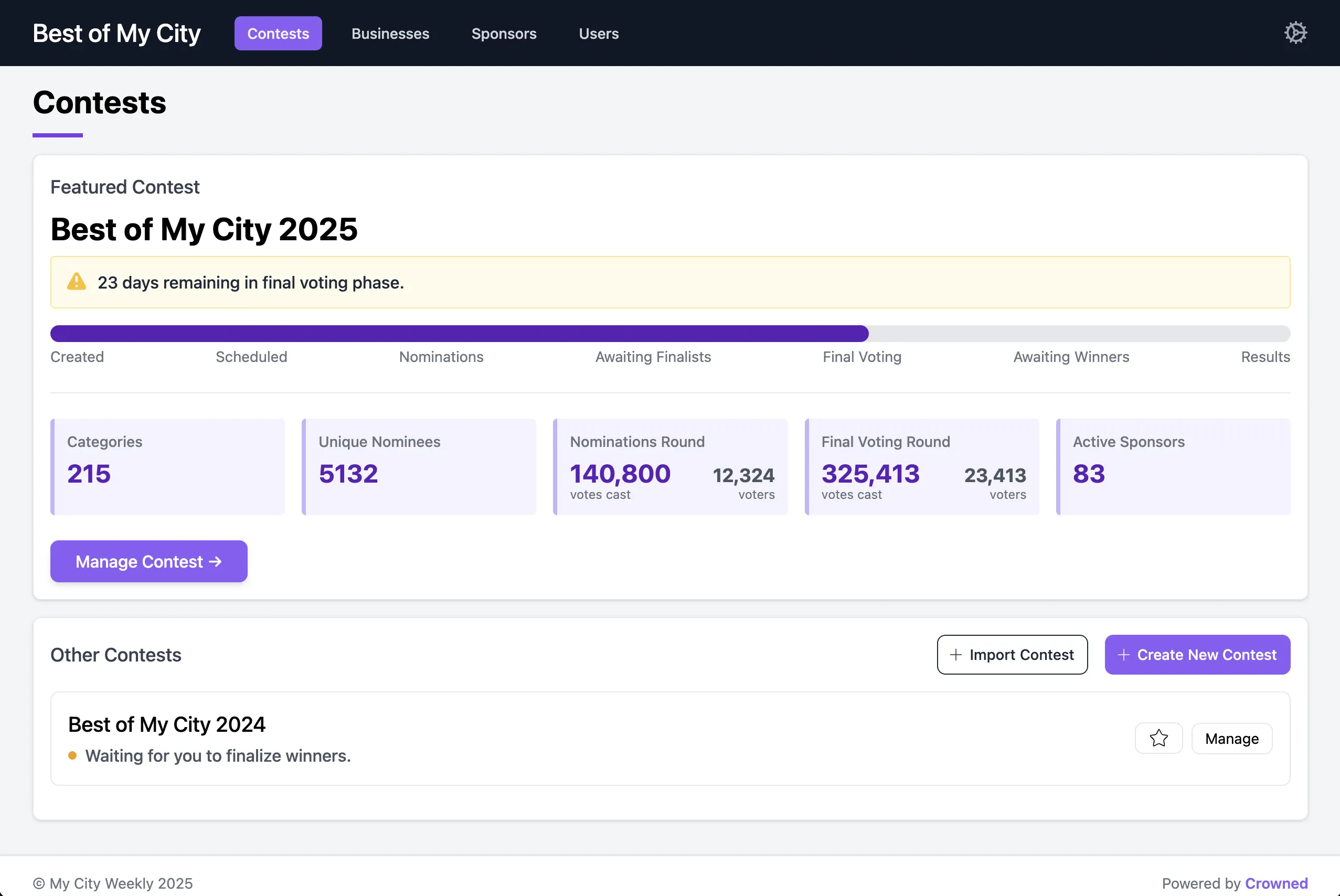Image resolution: width=1340 pixels, height=896 pixels.
Task: Click the Final Voting Round stat card
Action: click(922, 467)
